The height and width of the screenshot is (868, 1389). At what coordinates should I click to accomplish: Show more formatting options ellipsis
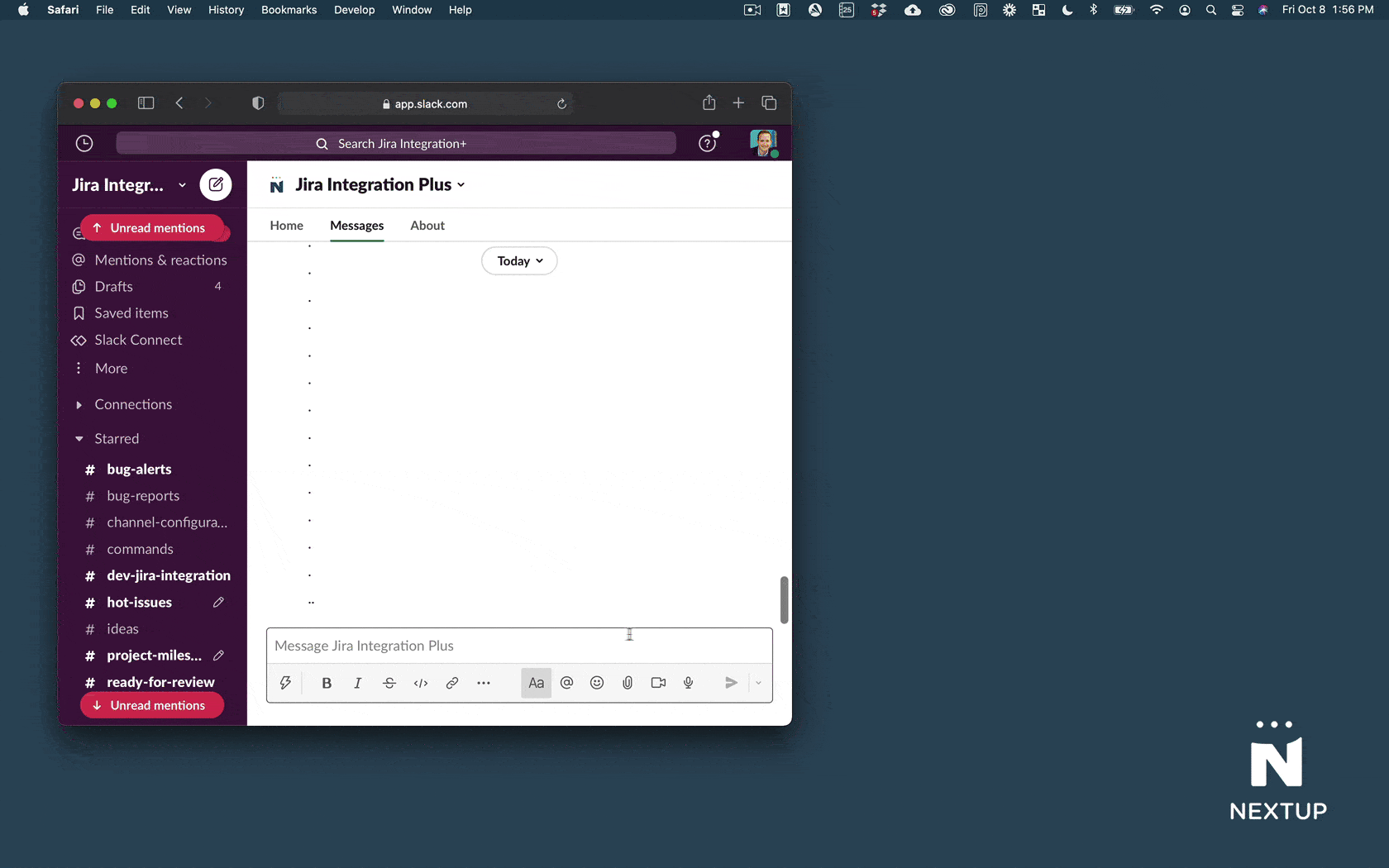click(484, 683)
